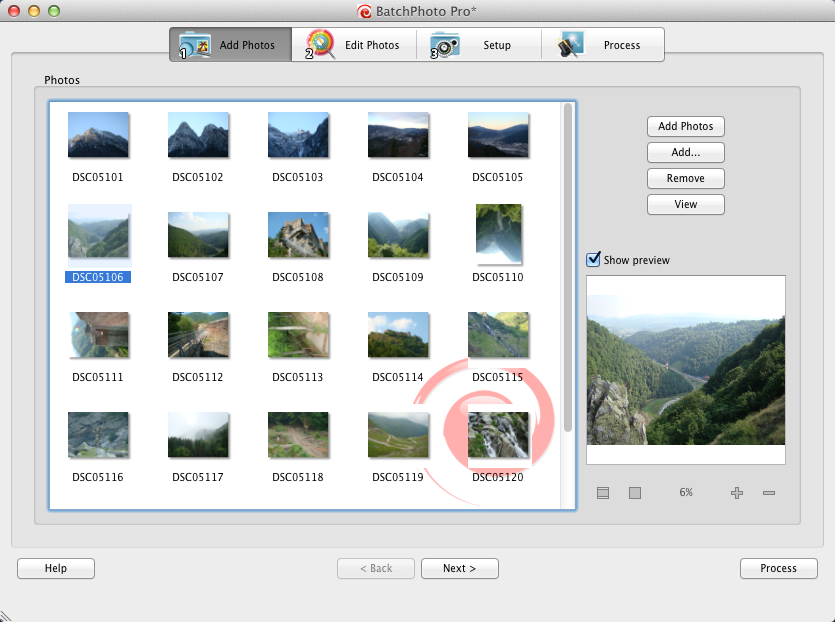Select the upside-down photo DSC05110
Image resolution: width=835 pixels, height=622 pixels.
click(x=498, y=234)
